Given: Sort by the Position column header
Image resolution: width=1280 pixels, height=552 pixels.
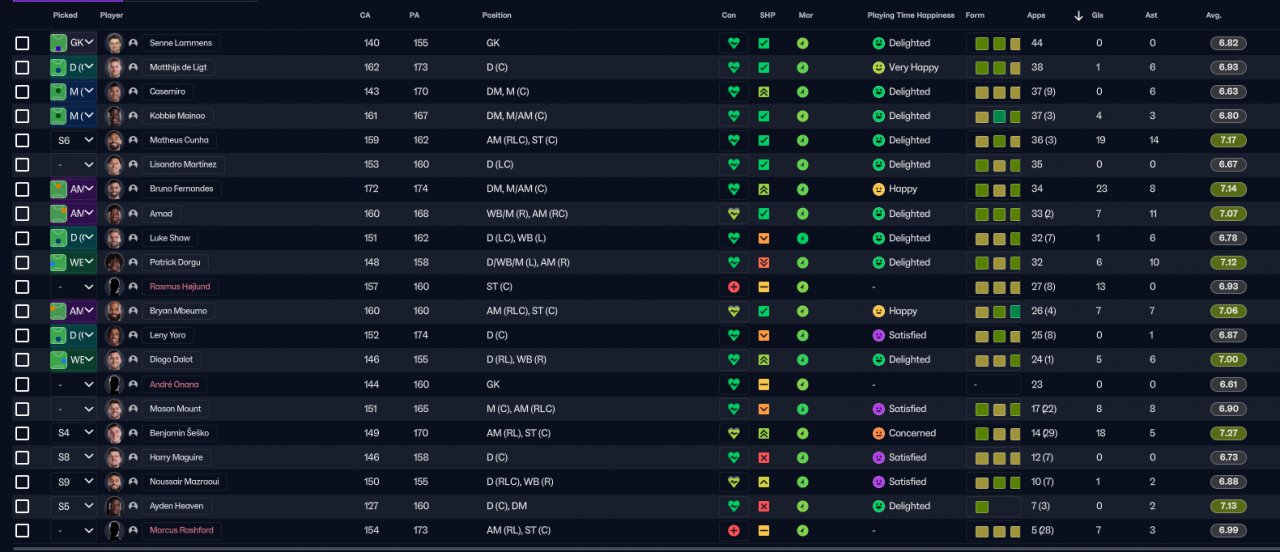Looking at the screenshot, I should [496, 15].
